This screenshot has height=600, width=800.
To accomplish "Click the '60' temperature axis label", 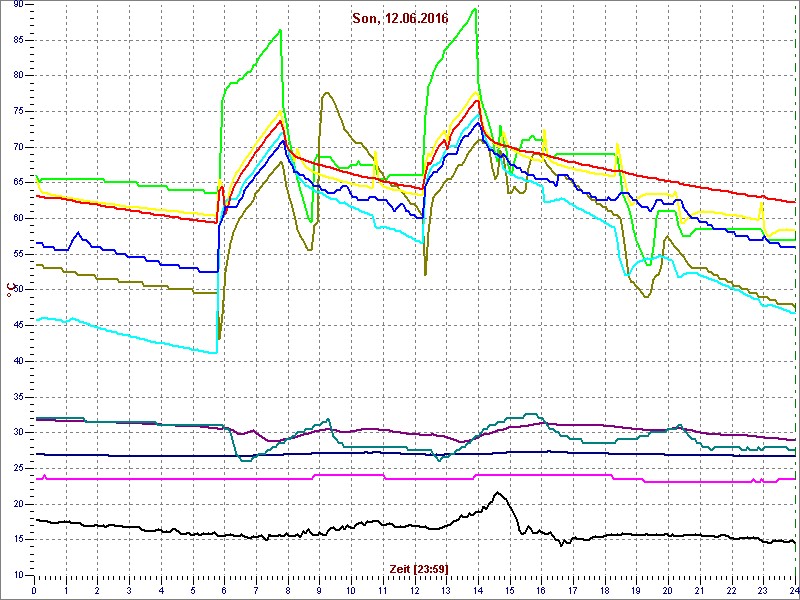I will [x=18, y=219].
